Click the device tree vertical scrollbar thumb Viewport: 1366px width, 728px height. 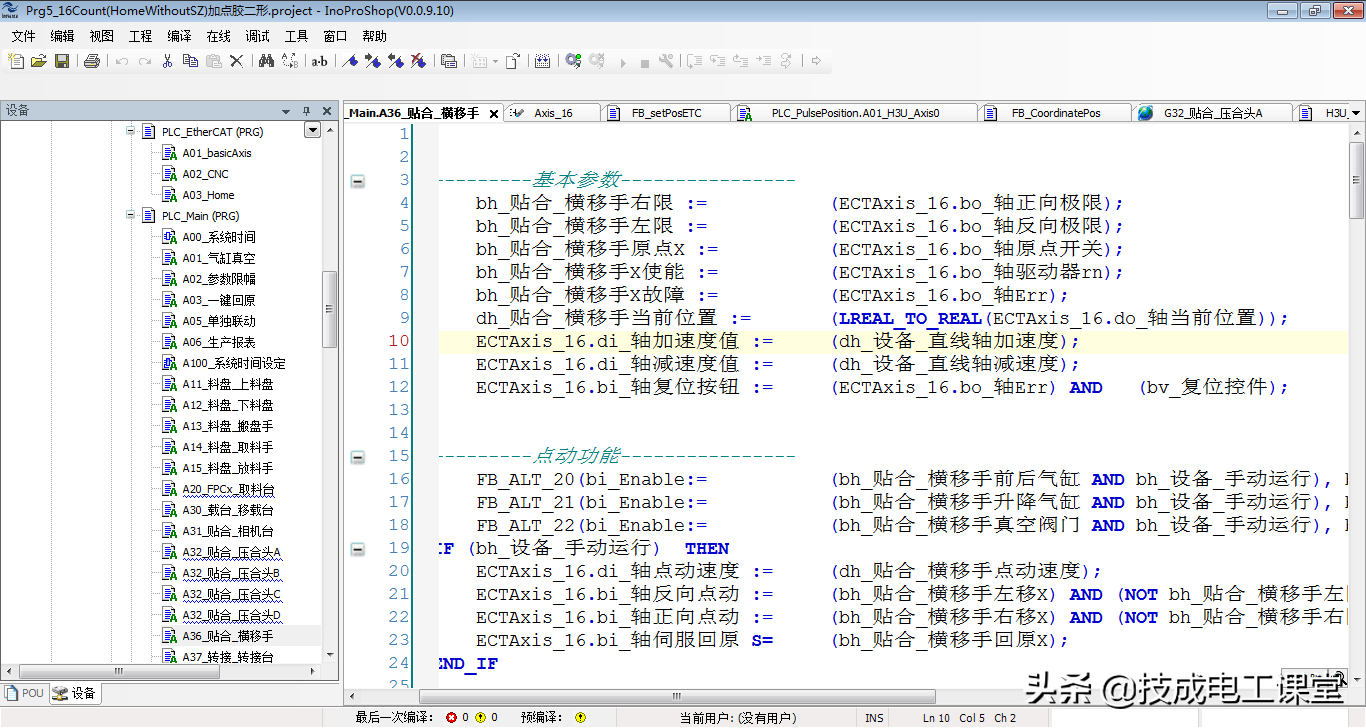point(329,310)
